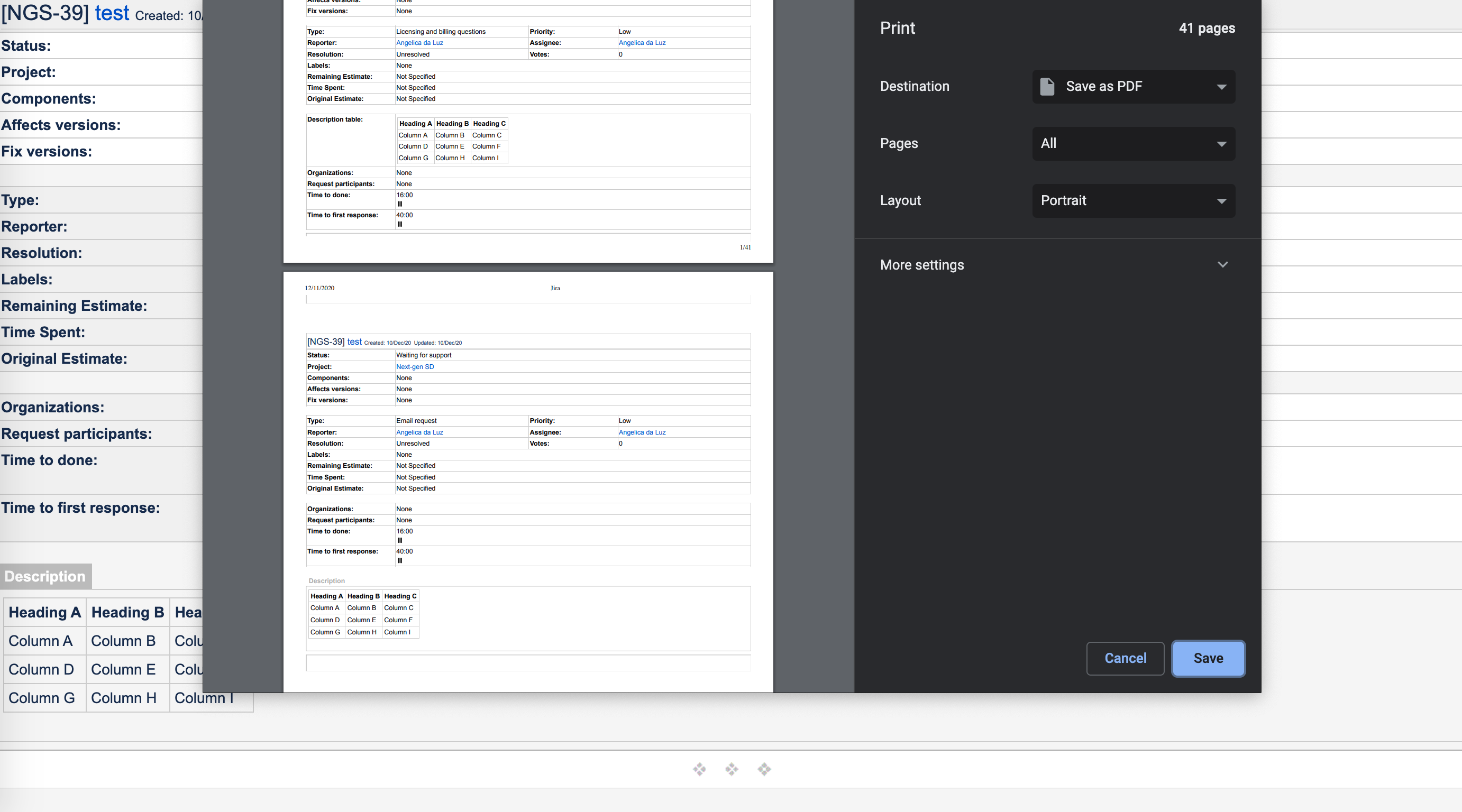Viewport: 1462px width, 812px height.
Task: Open the Destination dropdown showing Save as PDF
Action: click(x=1133, y=86)
